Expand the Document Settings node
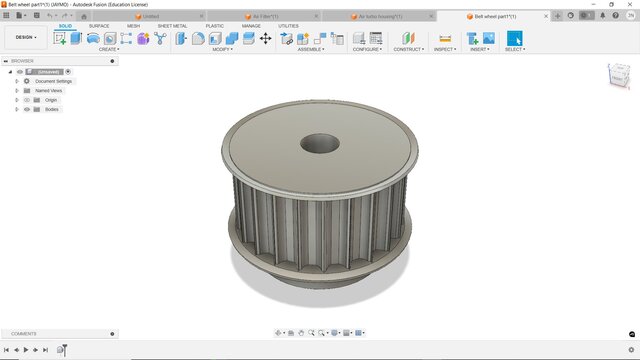Image resolution: width=640 pixels, height=360 pixels. point(17,81)
